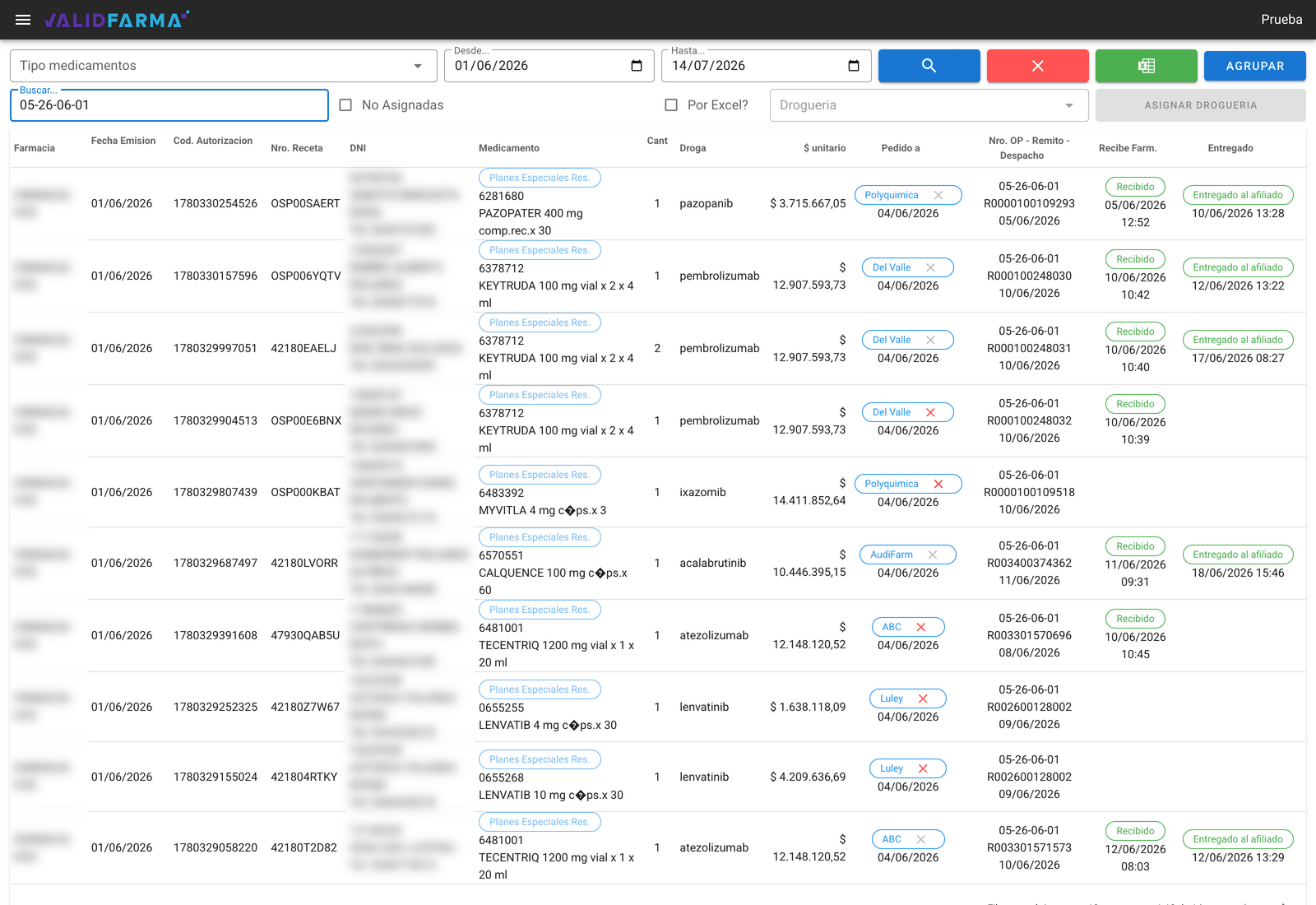Click the Pedido a column header
Screen dimensions: 1316x905
point(901,148)
